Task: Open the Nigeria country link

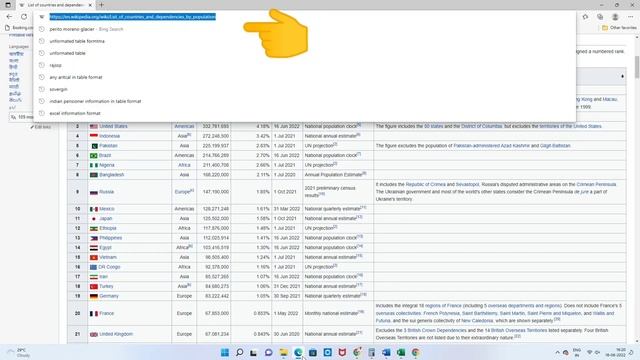Action: (107, 165)
